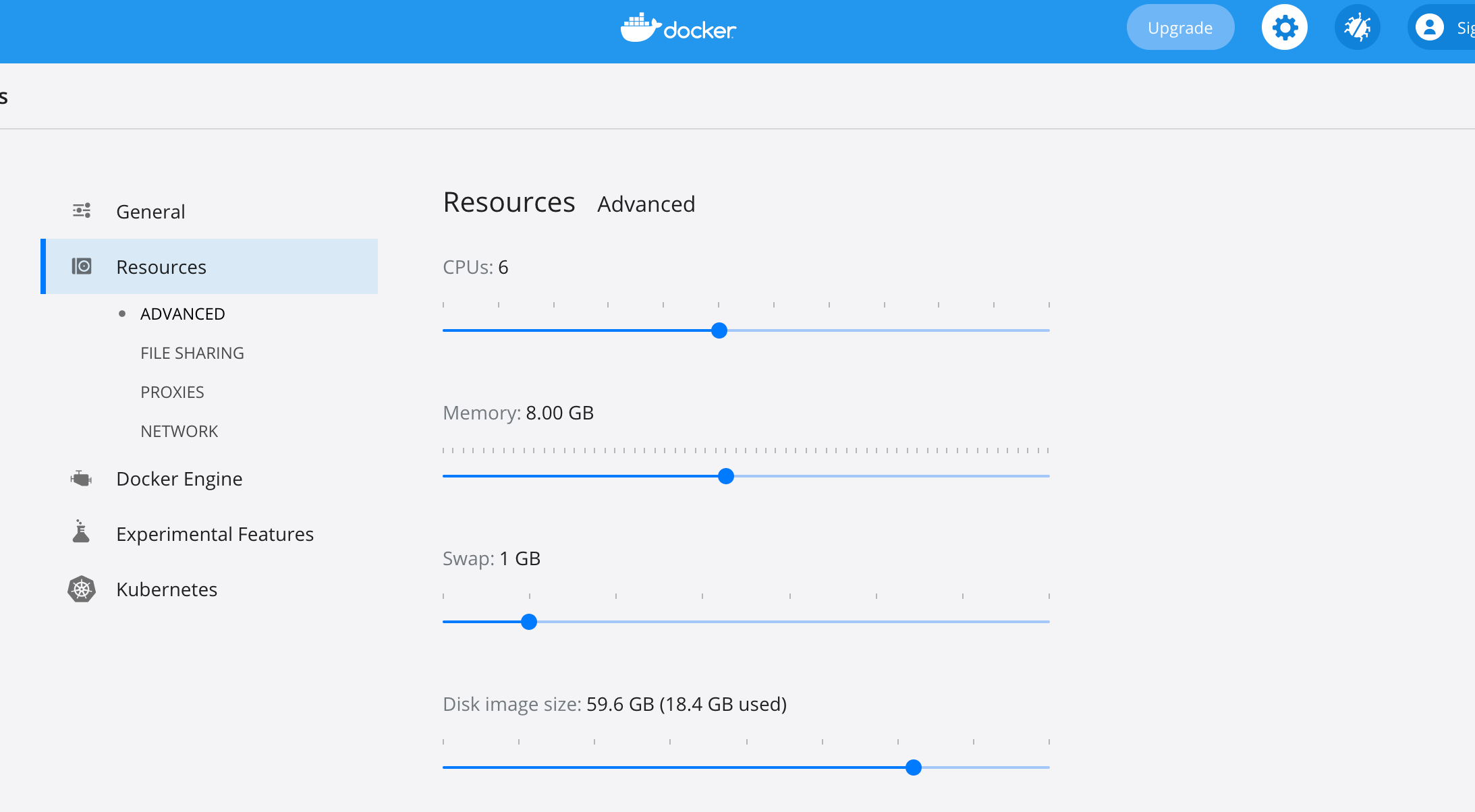This screenshot has height=812, width=1475.
Task: Click the Resources panel icon
Action: pyautogui.click(x=81, y=266)
